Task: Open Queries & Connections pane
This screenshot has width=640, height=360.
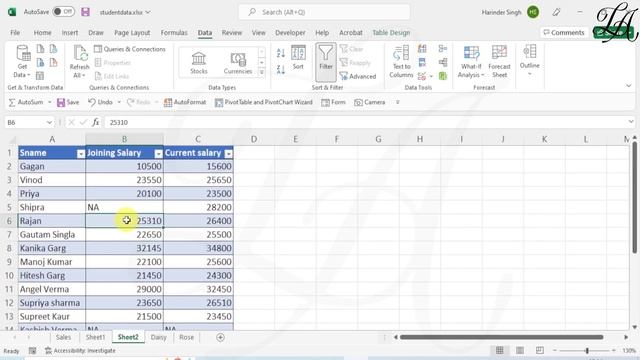Action: click(x=130, y=49)
